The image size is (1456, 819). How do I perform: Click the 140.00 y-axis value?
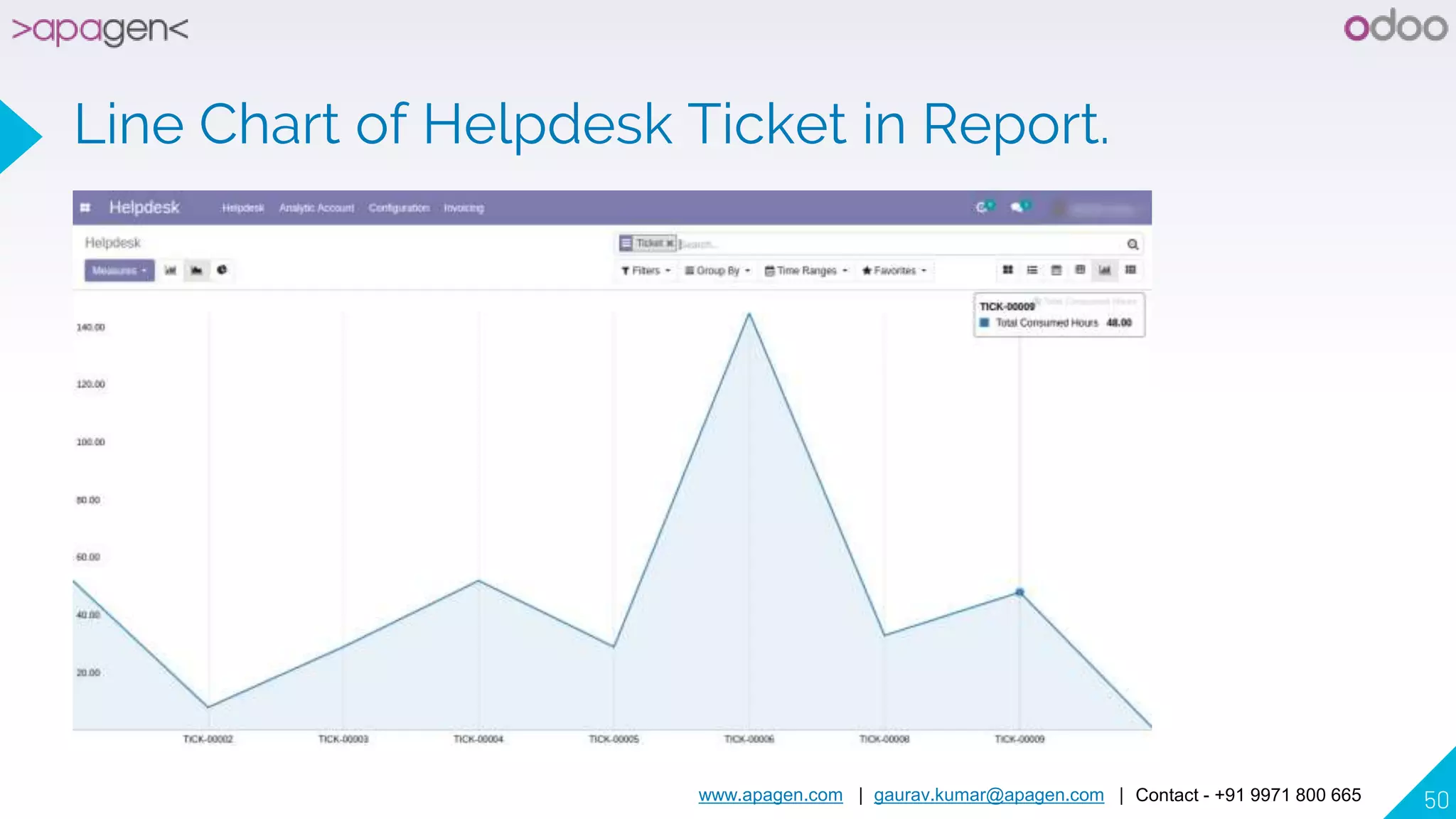[x=90, y=328]
